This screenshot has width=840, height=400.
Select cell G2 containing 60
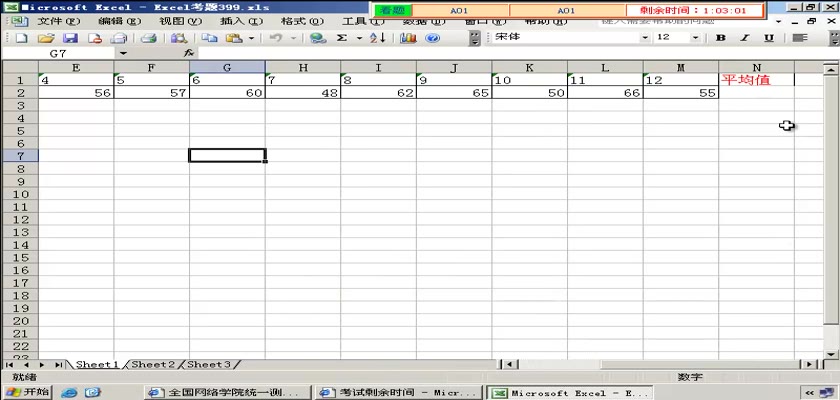coord(227,93)
